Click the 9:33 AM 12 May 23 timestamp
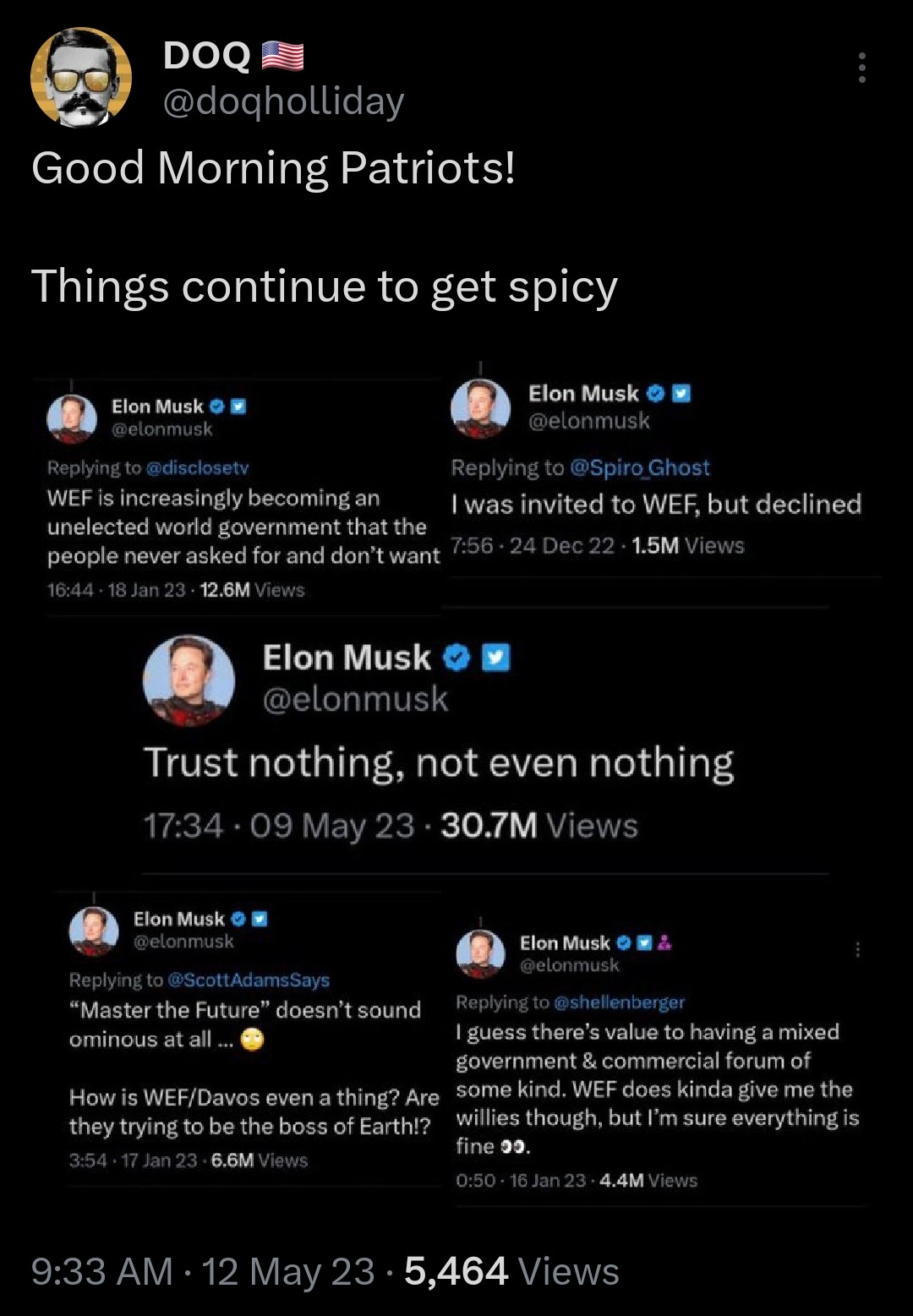 [202, 1271]
